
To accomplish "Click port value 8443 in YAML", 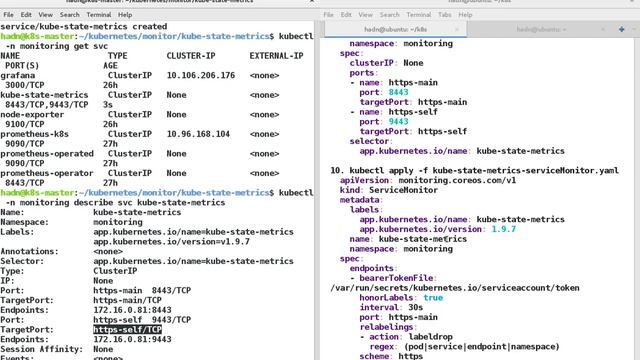I will coord(398,92).
